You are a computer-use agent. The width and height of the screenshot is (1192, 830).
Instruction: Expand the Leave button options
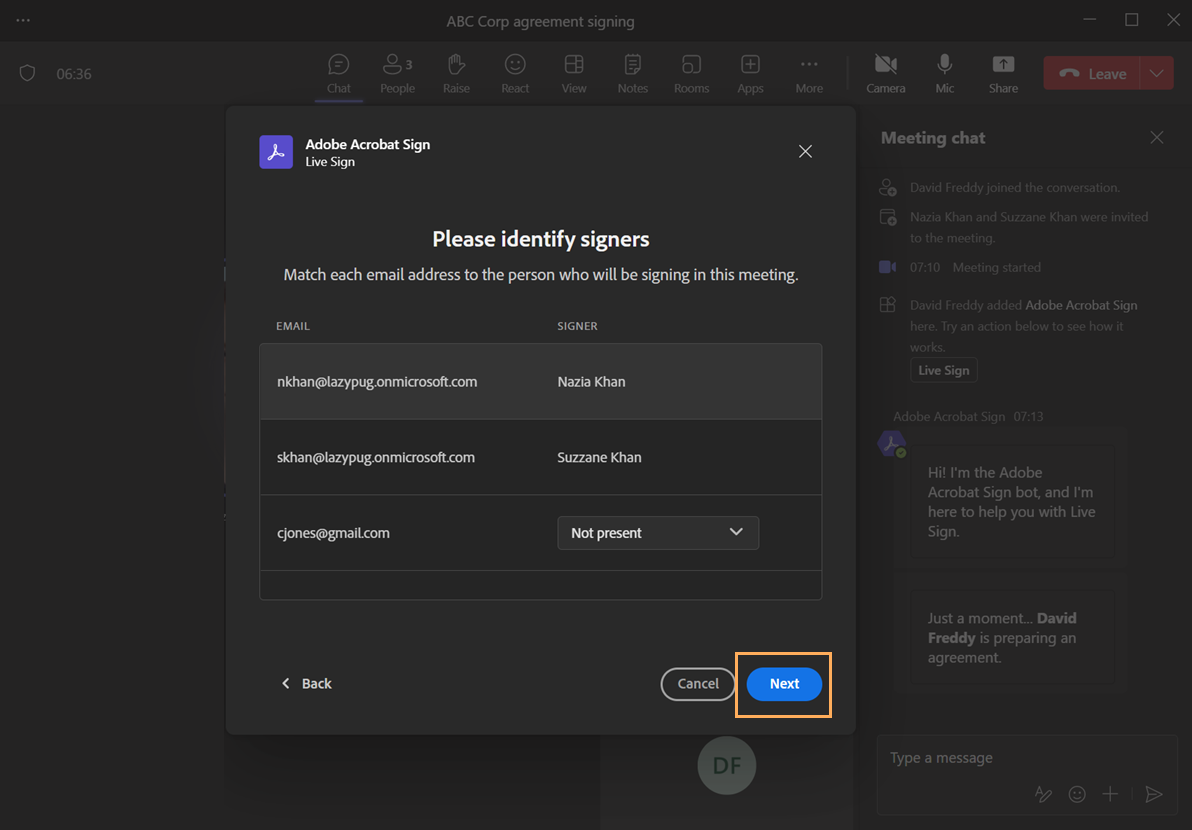[x=1157, y=73]
